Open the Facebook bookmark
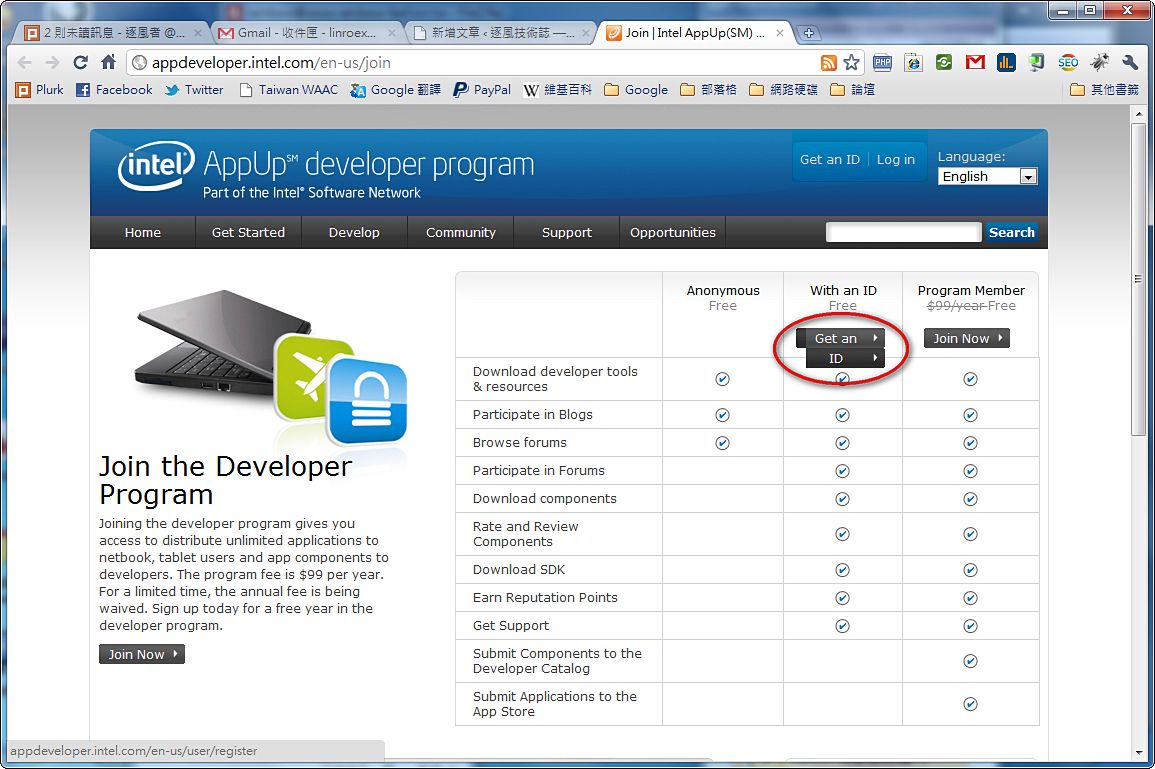The image size is (1155, 769). (x=114, y=90)
